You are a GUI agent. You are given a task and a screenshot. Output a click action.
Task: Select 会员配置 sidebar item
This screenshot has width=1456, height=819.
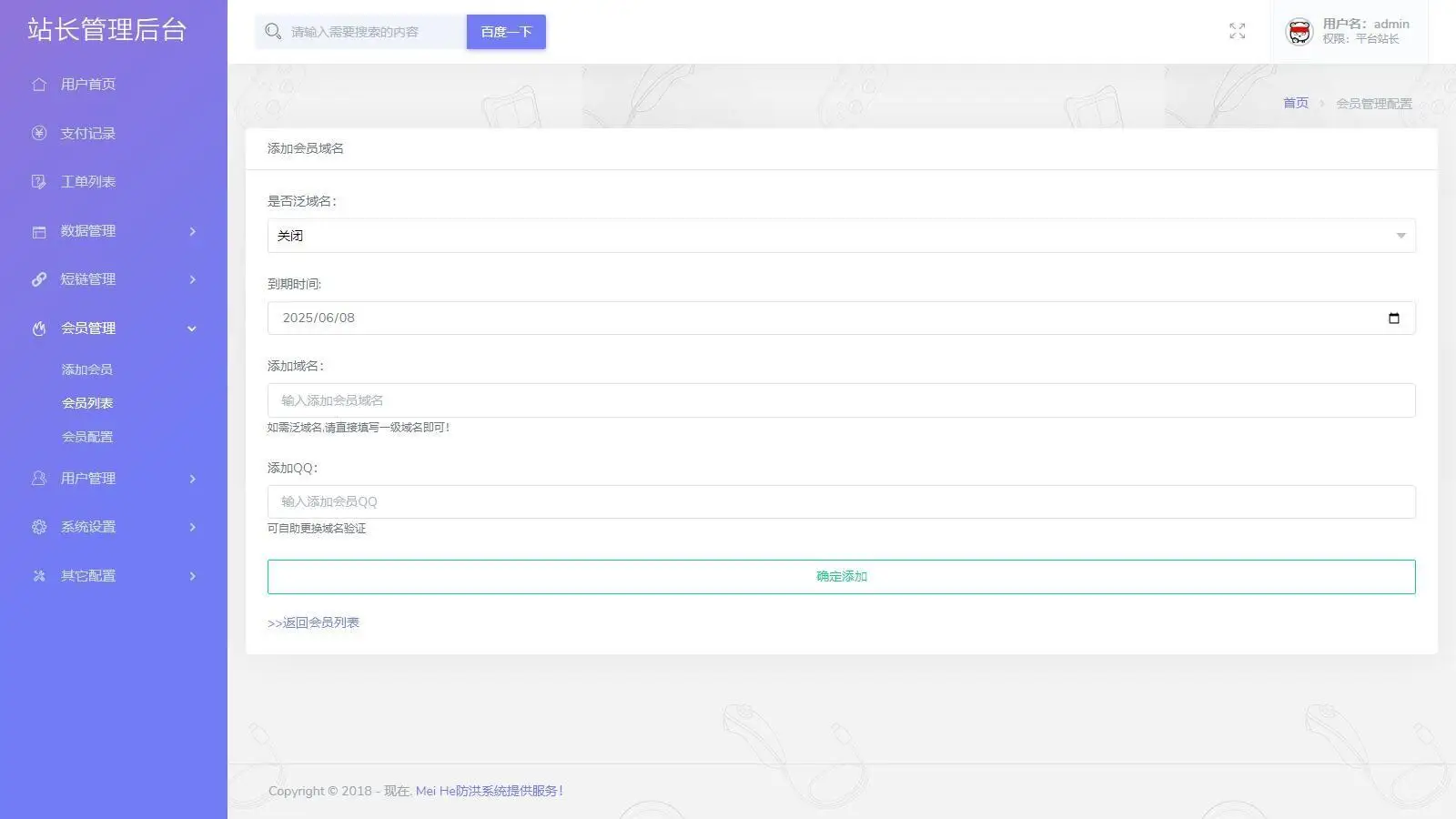[87, 437]
